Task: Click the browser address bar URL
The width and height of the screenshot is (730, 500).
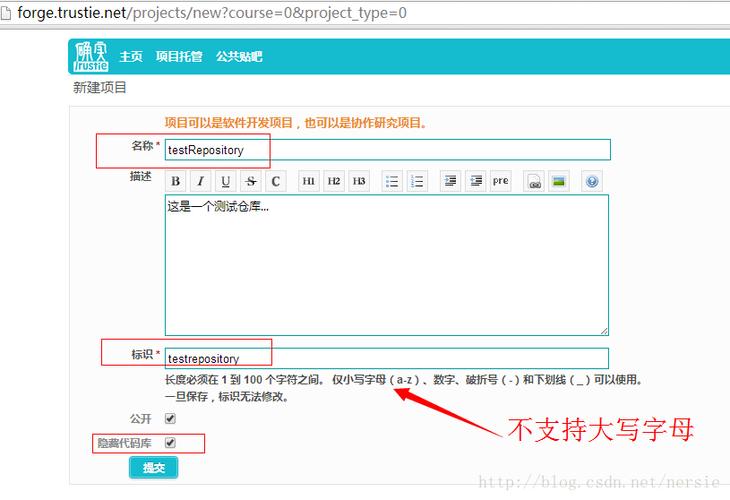Action: [212, 13]
